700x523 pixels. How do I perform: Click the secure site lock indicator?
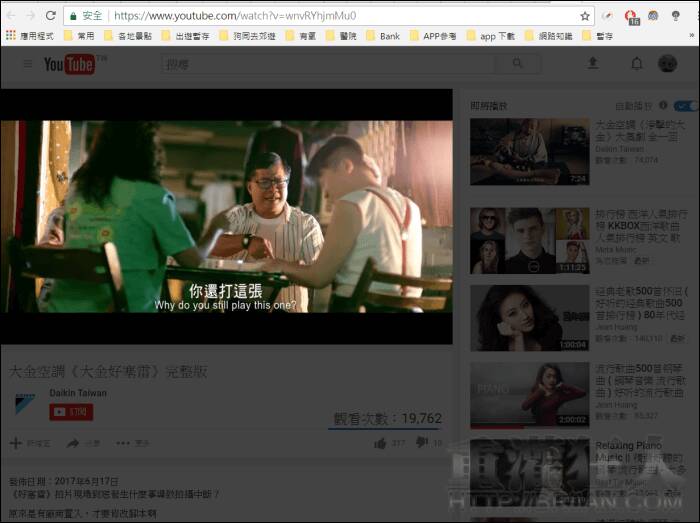pyautogui.click(x=86, y=16)
